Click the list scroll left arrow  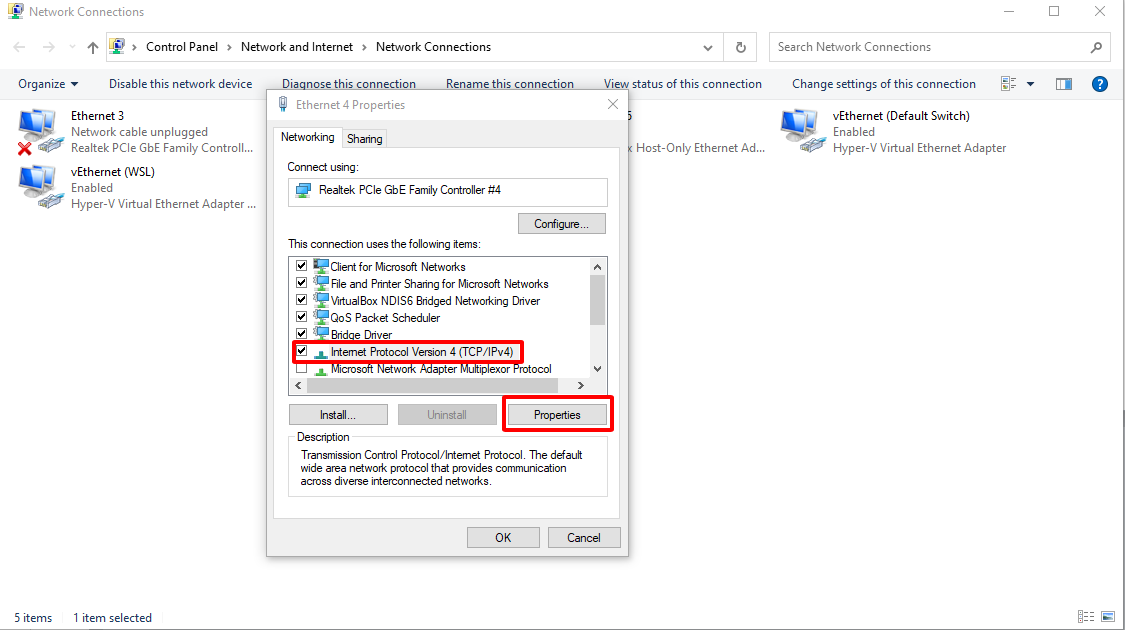click(x=298, y=386)
